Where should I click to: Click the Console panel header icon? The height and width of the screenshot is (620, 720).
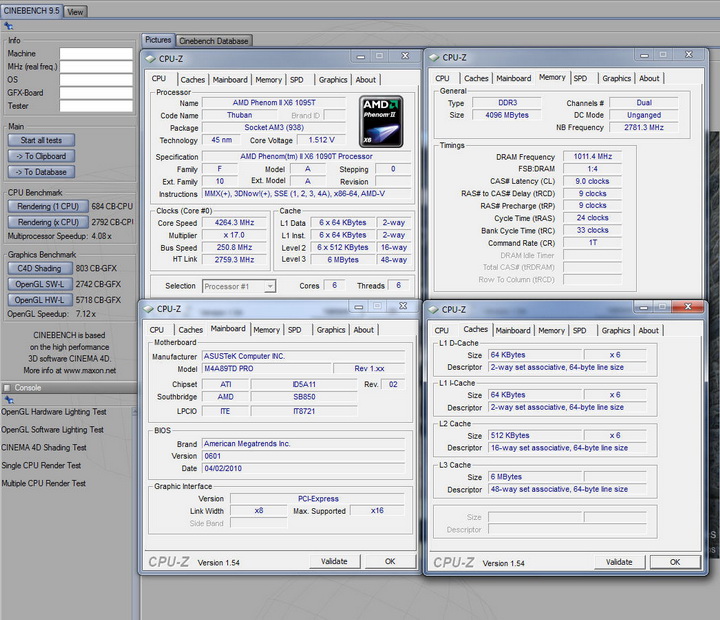tap(7, 388)
